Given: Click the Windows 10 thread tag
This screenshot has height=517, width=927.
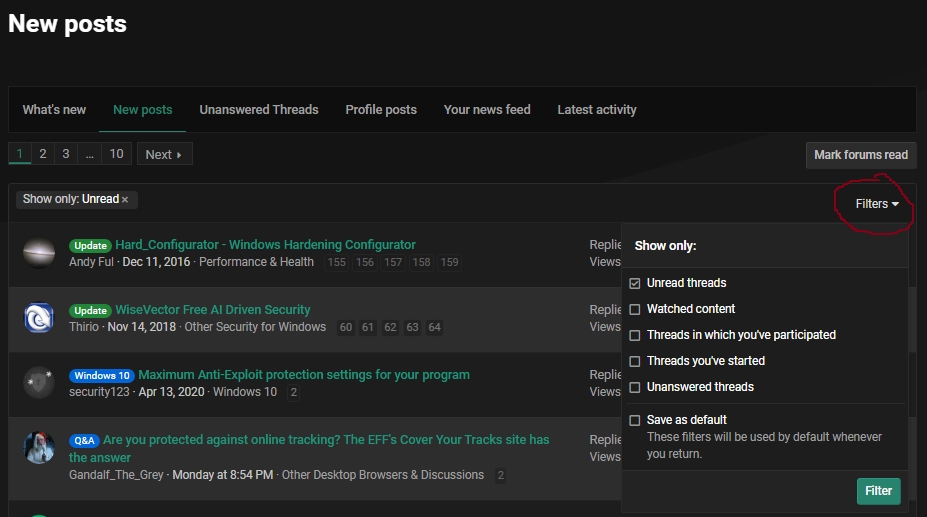Looking at the screenshot, I should (102, 376).
